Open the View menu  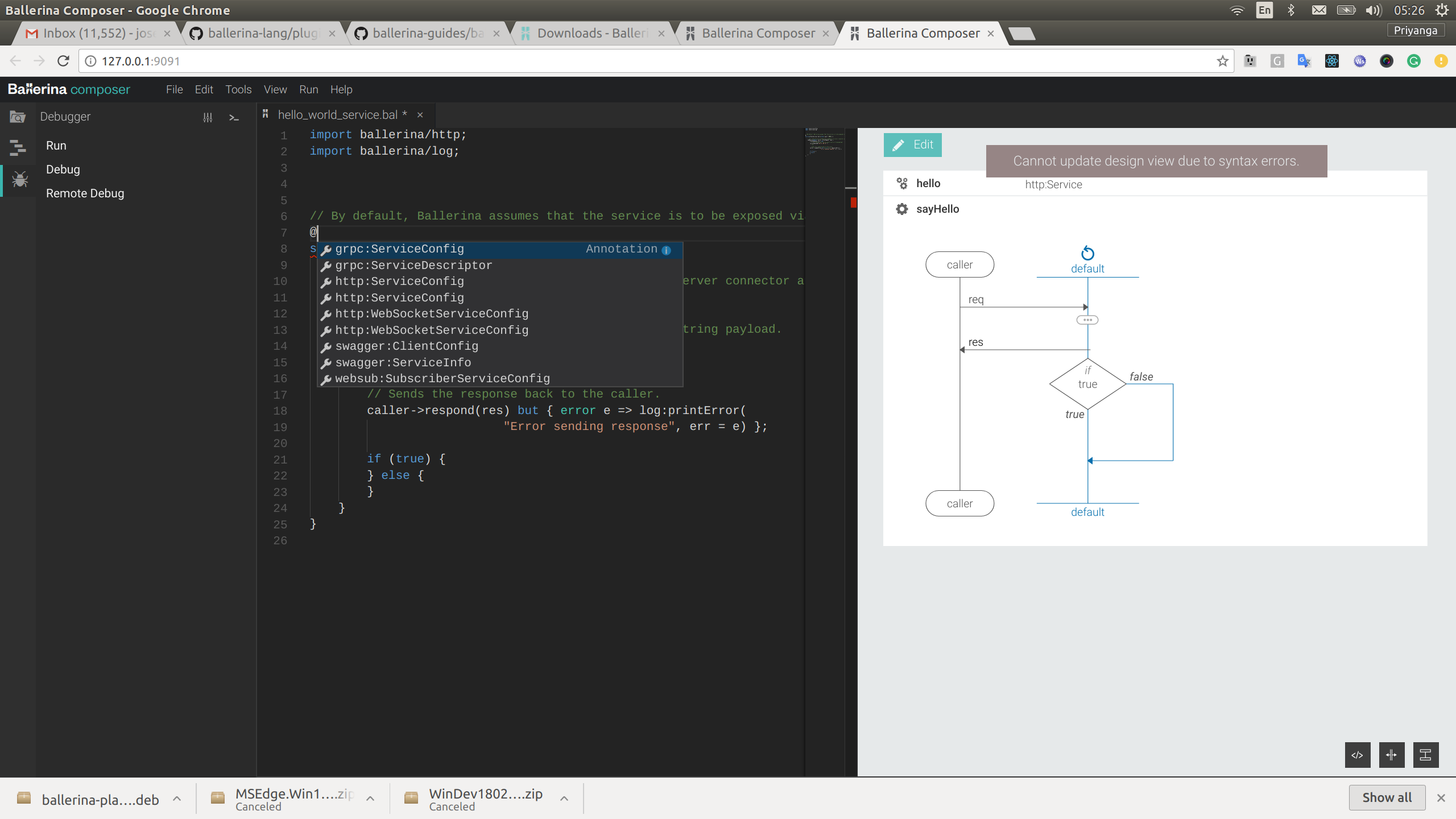275,89
